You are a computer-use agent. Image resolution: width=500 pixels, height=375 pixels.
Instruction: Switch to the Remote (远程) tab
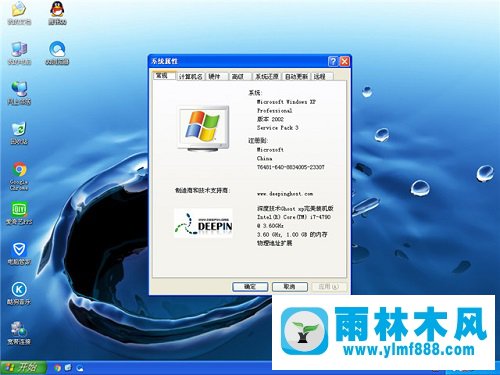322,77
